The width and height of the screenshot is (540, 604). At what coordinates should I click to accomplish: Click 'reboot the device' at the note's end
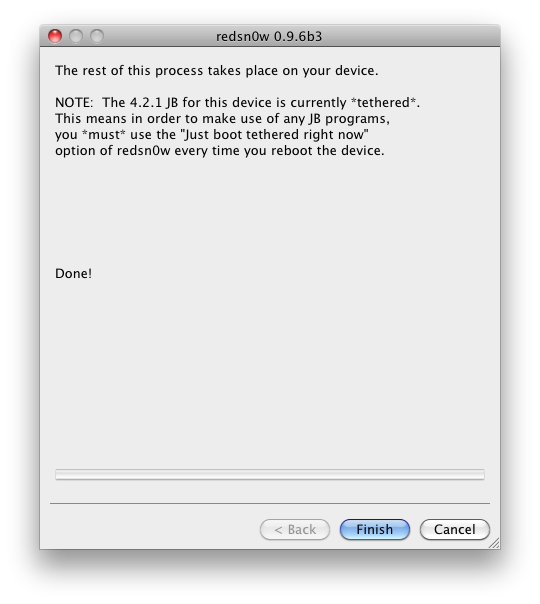pos(327,151)
